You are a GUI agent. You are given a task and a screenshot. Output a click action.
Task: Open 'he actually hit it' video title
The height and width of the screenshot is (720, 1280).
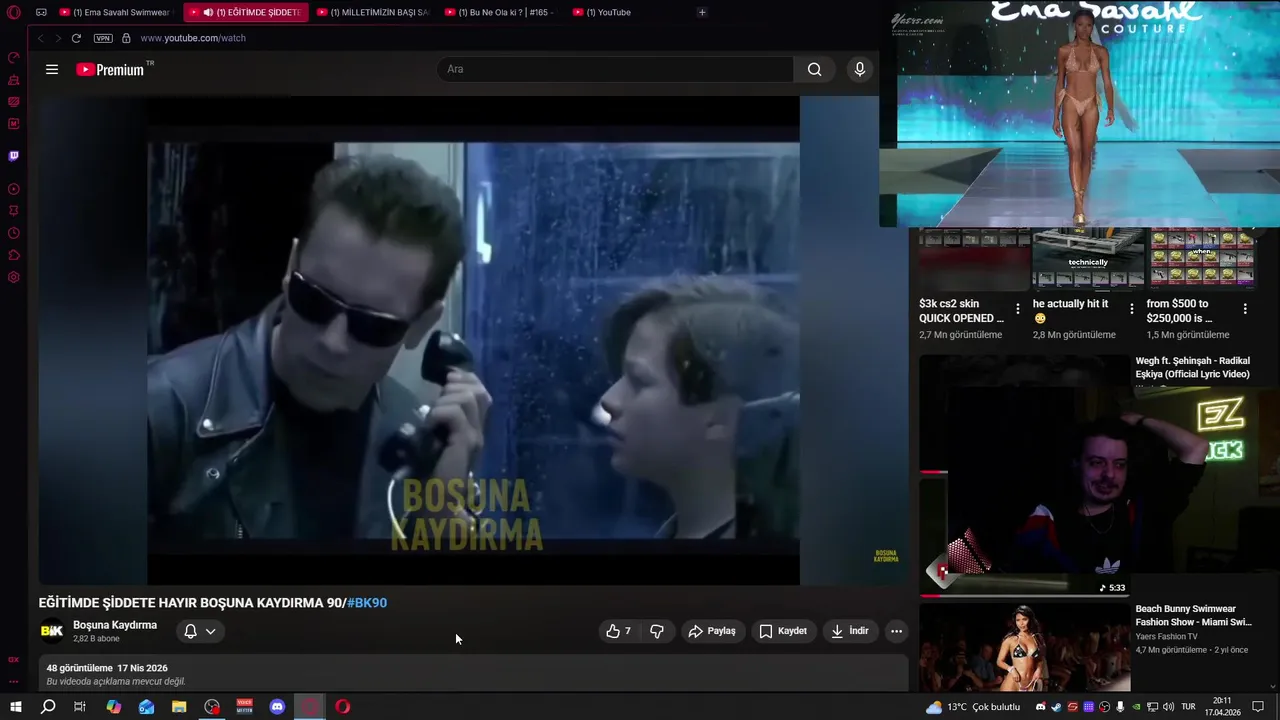point(1071,311)
